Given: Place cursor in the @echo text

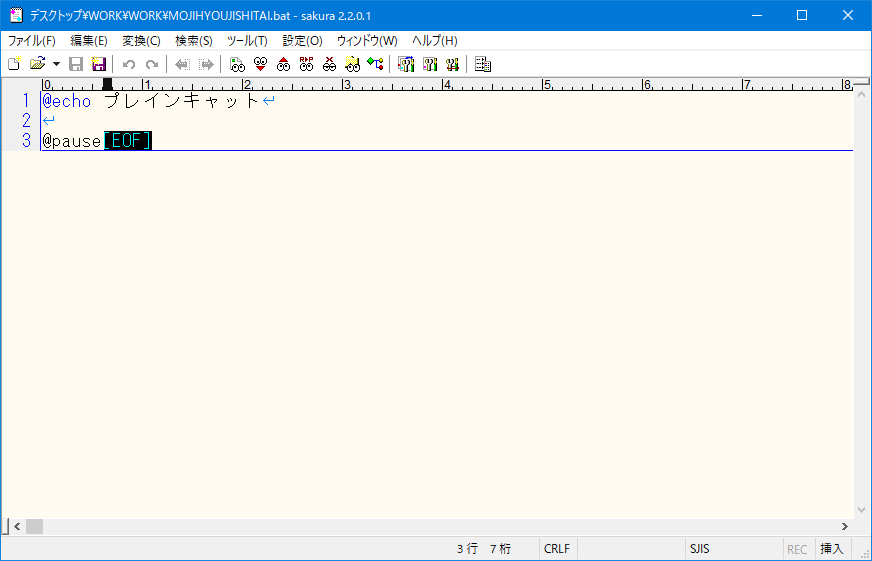Looking at the screenshot, I should click(67, 101).
